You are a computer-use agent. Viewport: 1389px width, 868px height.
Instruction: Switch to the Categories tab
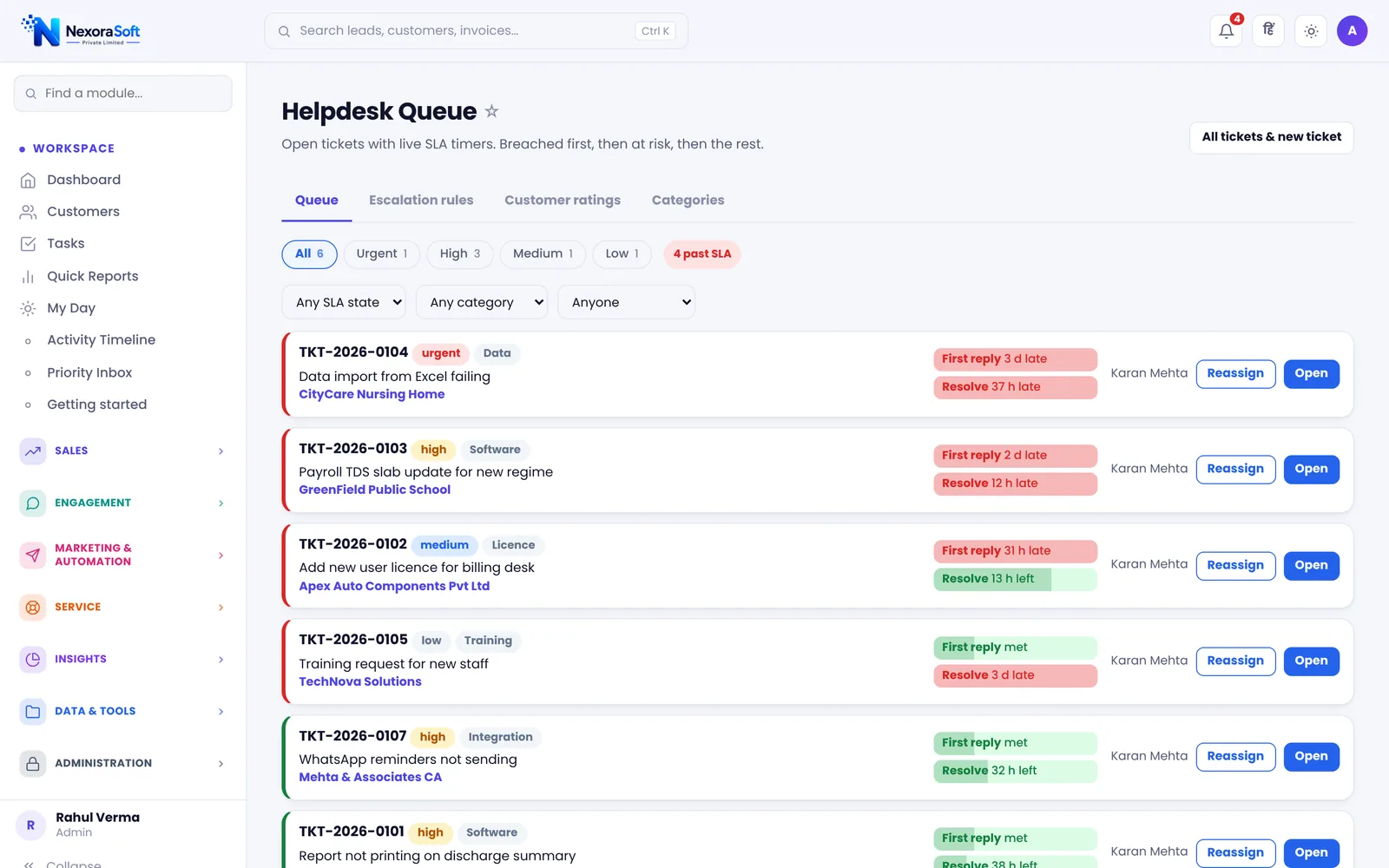click(x=688, y=201)
